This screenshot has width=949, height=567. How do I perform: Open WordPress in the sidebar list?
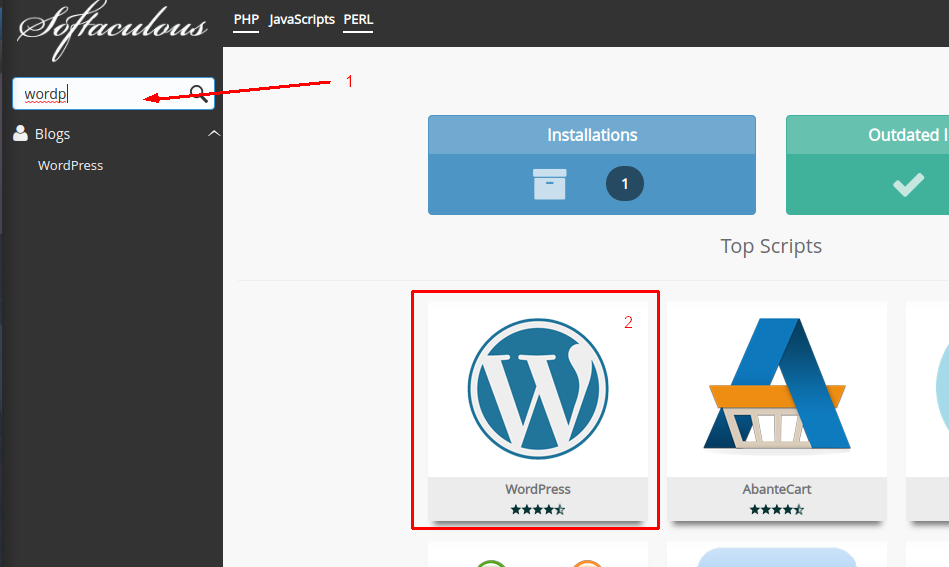point(70,165)
